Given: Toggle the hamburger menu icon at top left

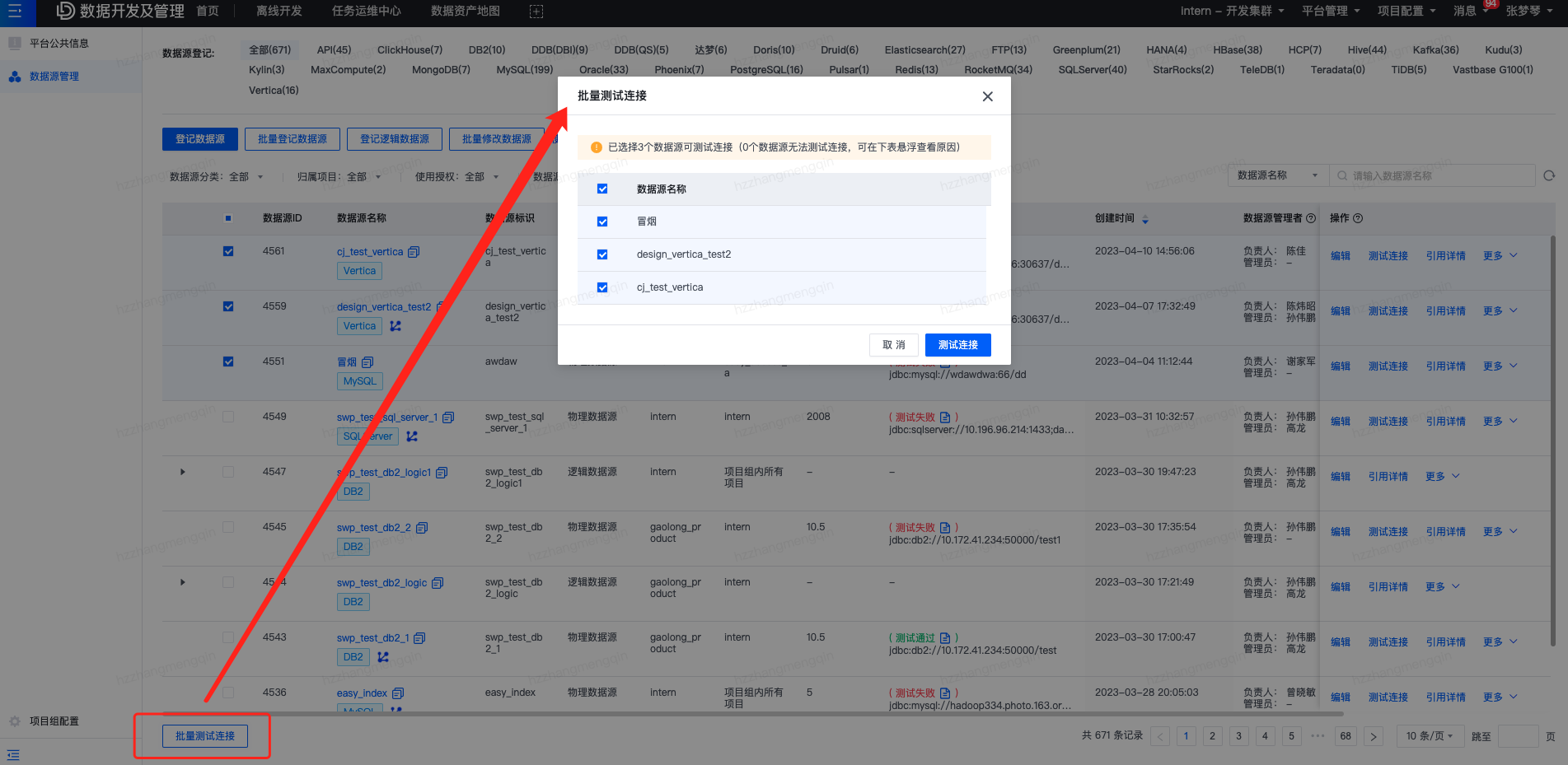Looking at the screenshot, I should [x=15, y=12].
